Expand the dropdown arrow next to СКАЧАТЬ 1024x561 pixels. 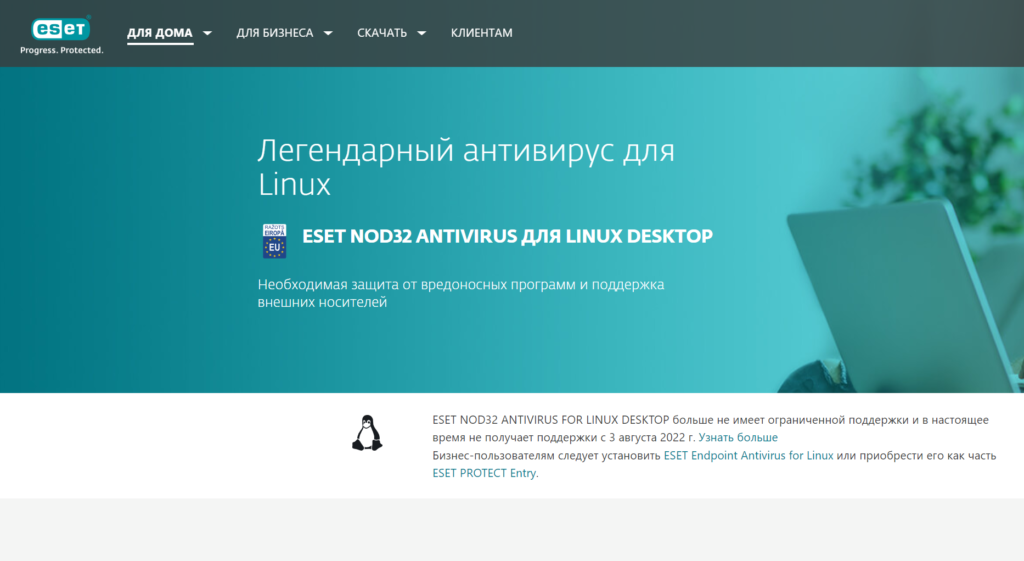coord(421,33)
